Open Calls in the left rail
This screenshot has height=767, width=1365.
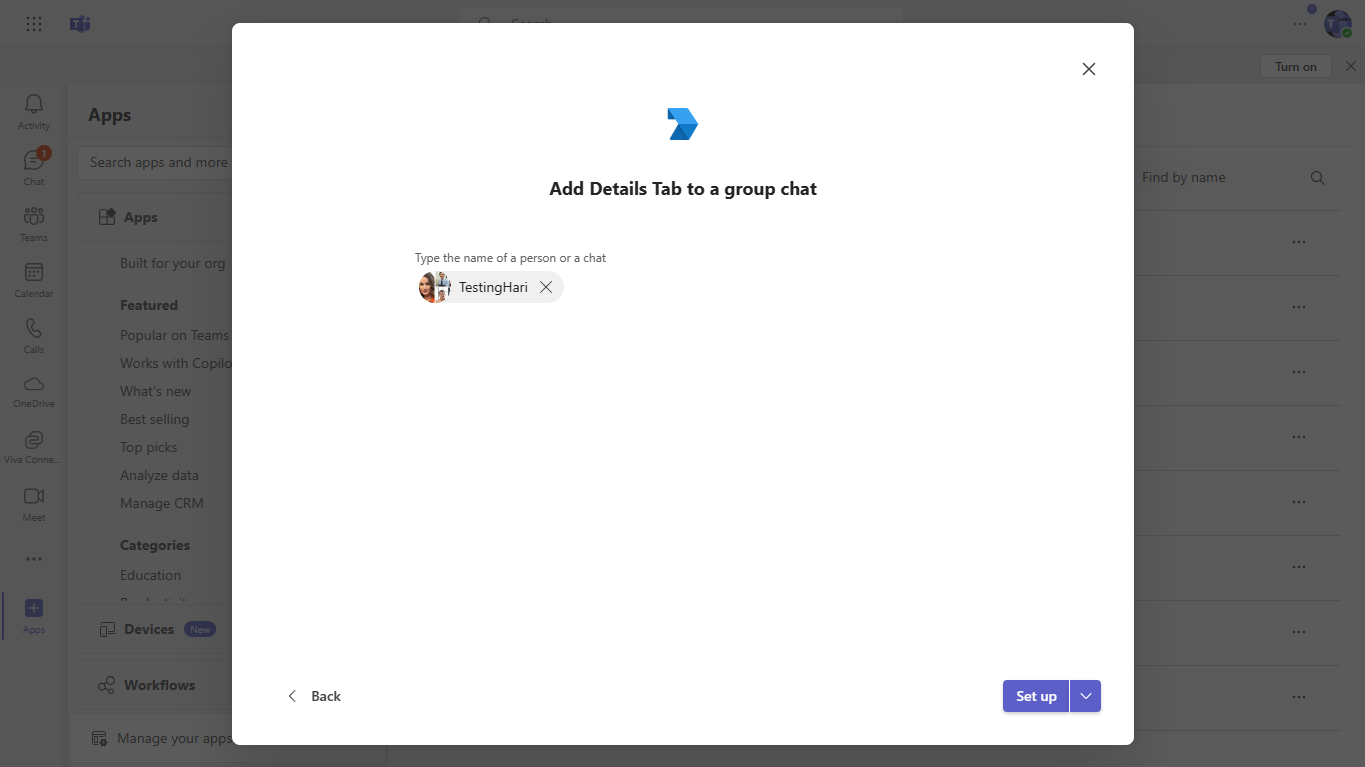[34, 335]
